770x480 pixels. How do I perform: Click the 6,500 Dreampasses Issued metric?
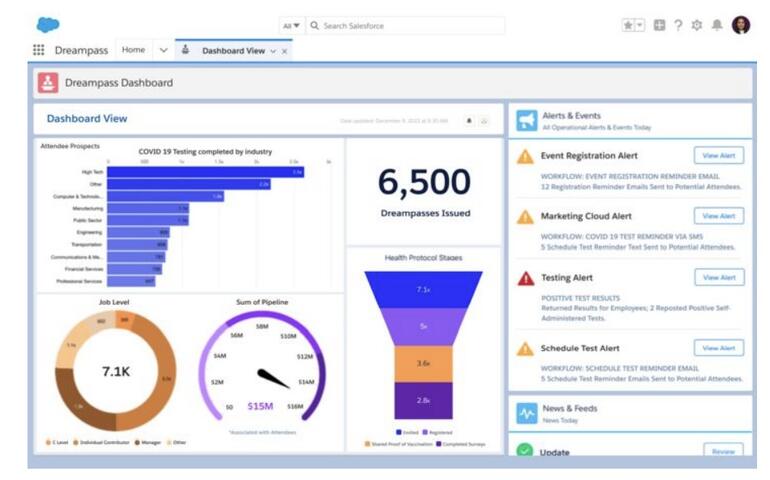click(425, 192)
